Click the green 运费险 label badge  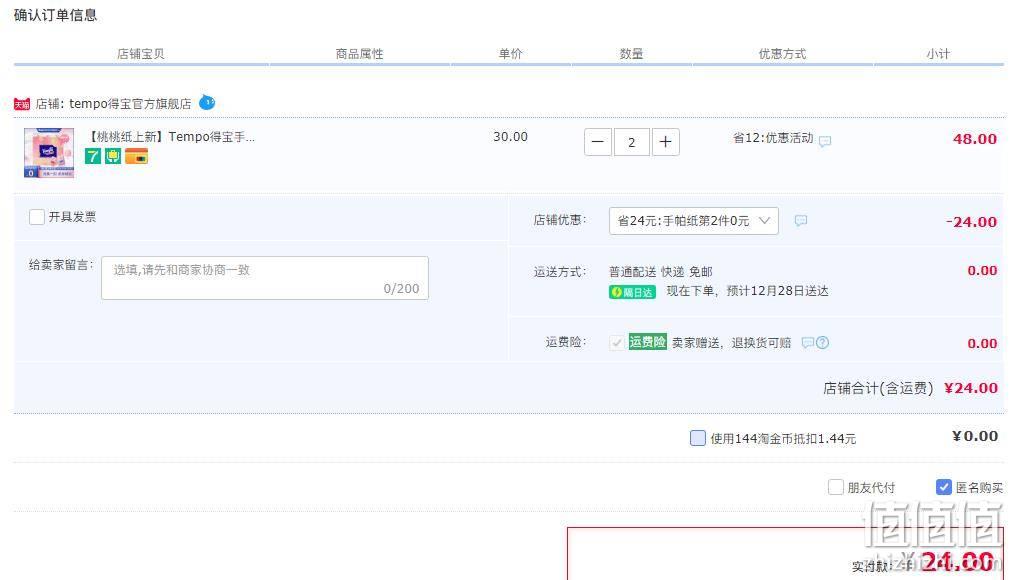[x=647, y=342]
